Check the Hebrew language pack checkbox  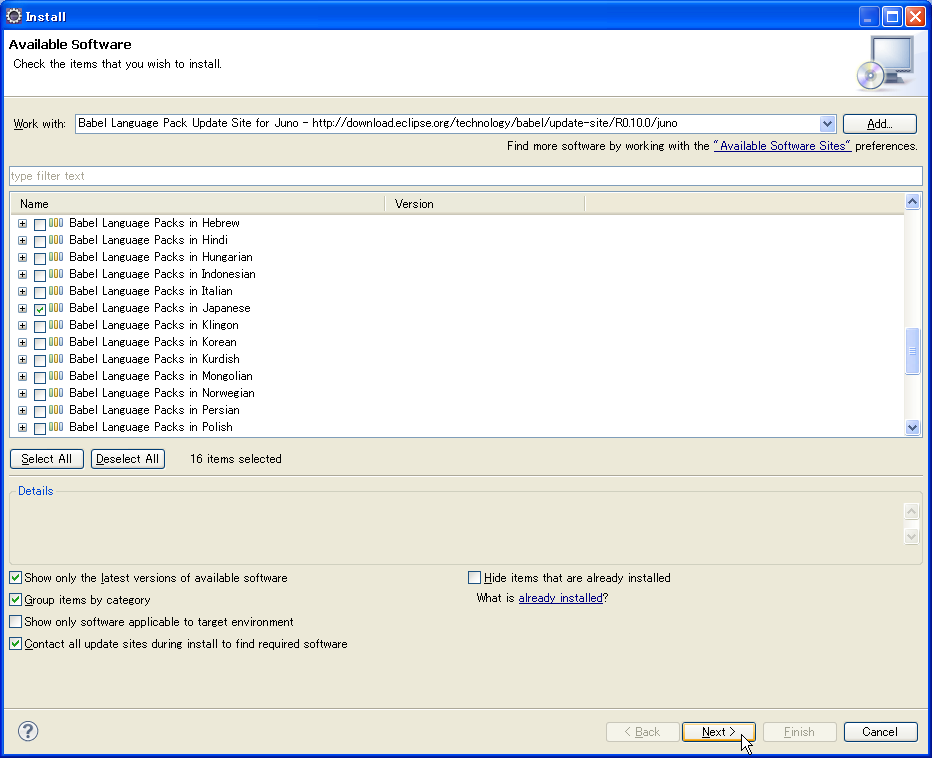pyautogui.click(x=40, y=225)
